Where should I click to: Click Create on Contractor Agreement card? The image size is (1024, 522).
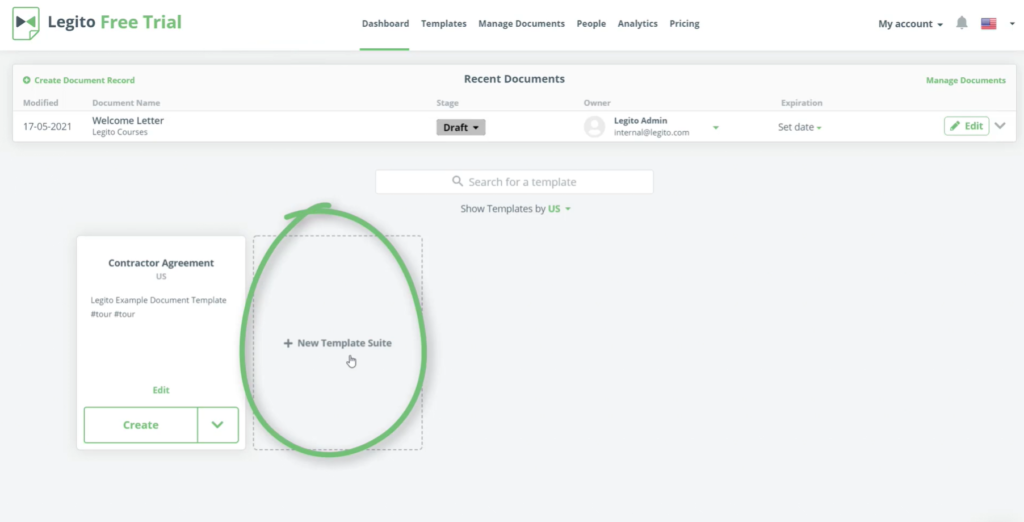click(140, 425)
